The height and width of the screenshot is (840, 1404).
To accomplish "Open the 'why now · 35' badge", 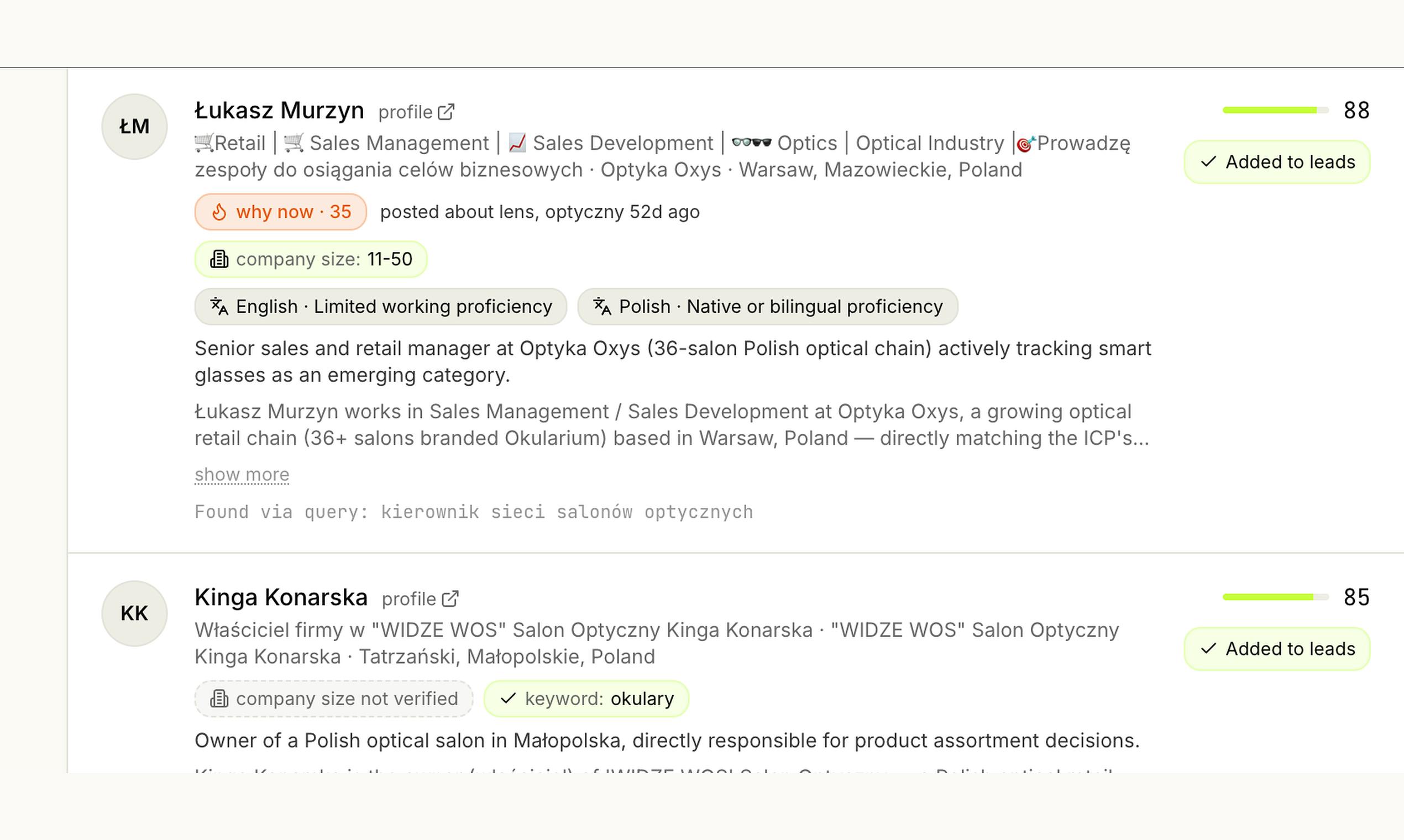I will 280,212.
